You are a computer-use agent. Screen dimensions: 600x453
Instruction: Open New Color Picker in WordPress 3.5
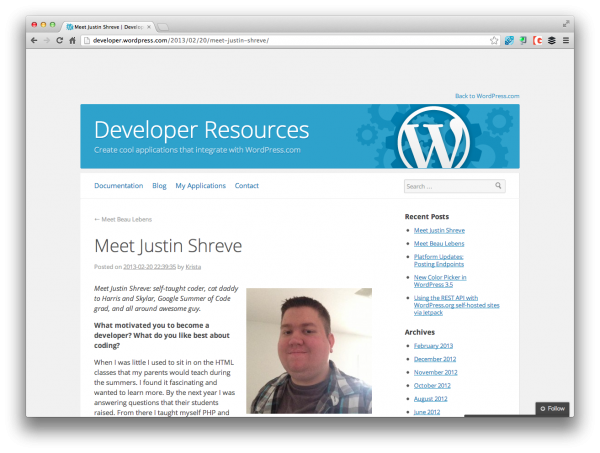[x=440, y=281]
